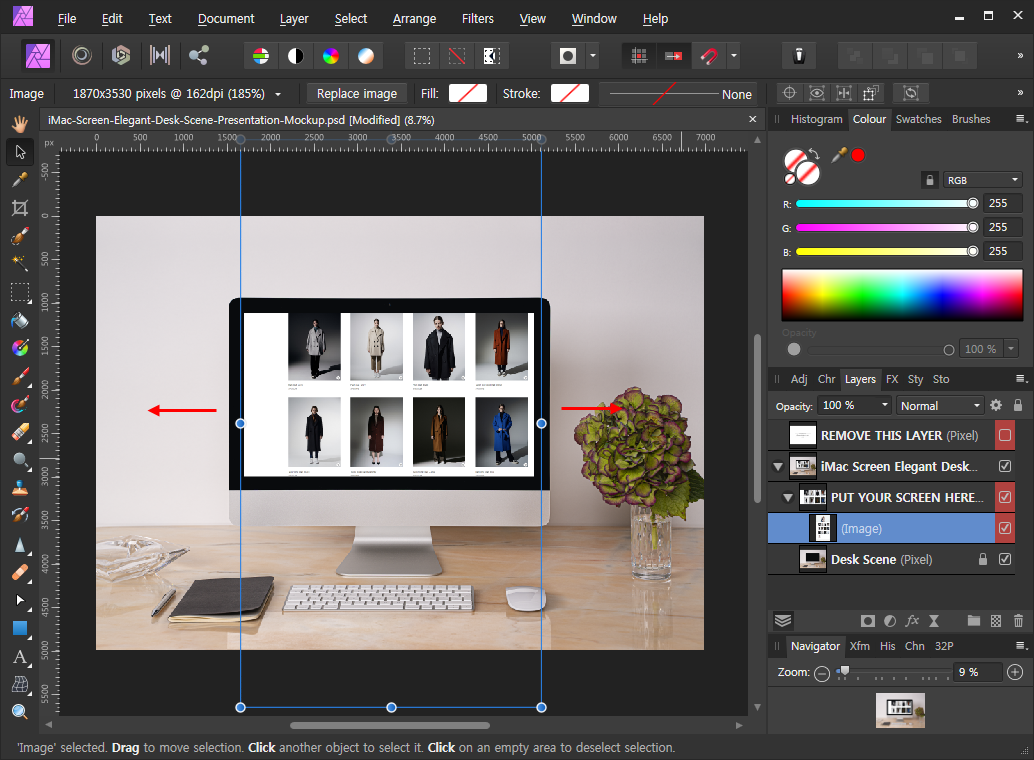Viewport: 1034px width, 760px height.
Task: Select the Zoom magnifier tool
Action: pos(20,712)
